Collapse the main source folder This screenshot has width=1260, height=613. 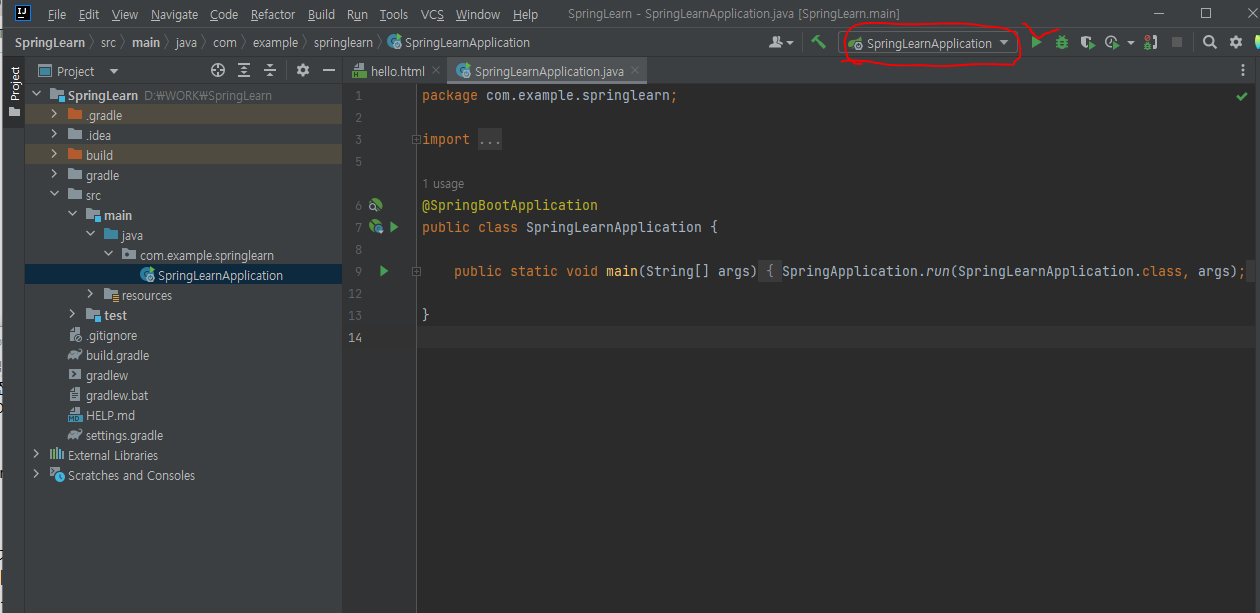pyautogui.click(x=72, y=215)
